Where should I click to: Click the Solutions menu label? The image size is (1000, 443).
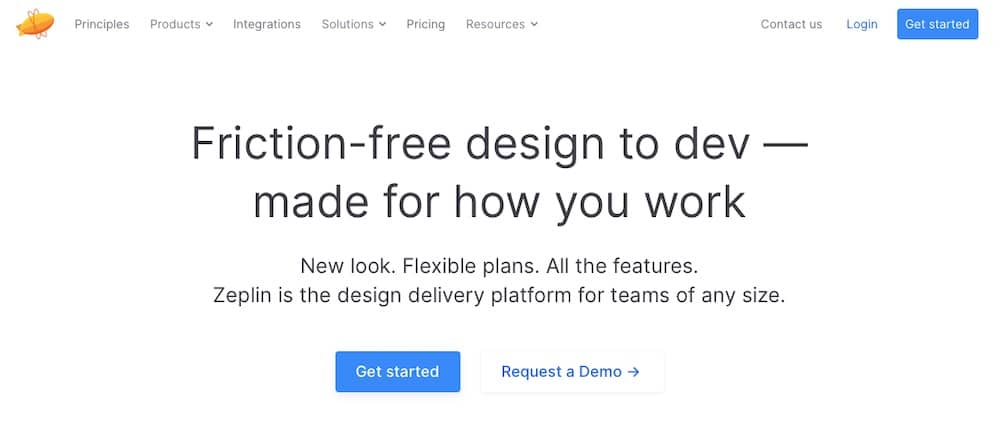tap(347, 24)
